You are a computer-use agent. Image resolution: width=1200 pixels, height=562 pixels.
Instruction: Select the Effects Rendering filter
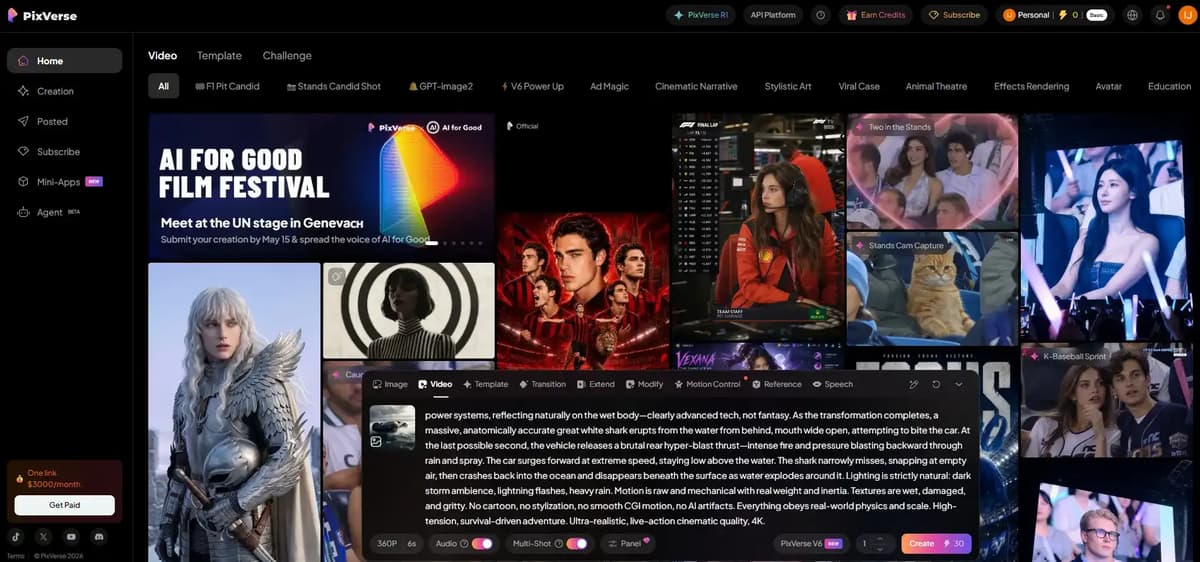[x=1031, y=86]
